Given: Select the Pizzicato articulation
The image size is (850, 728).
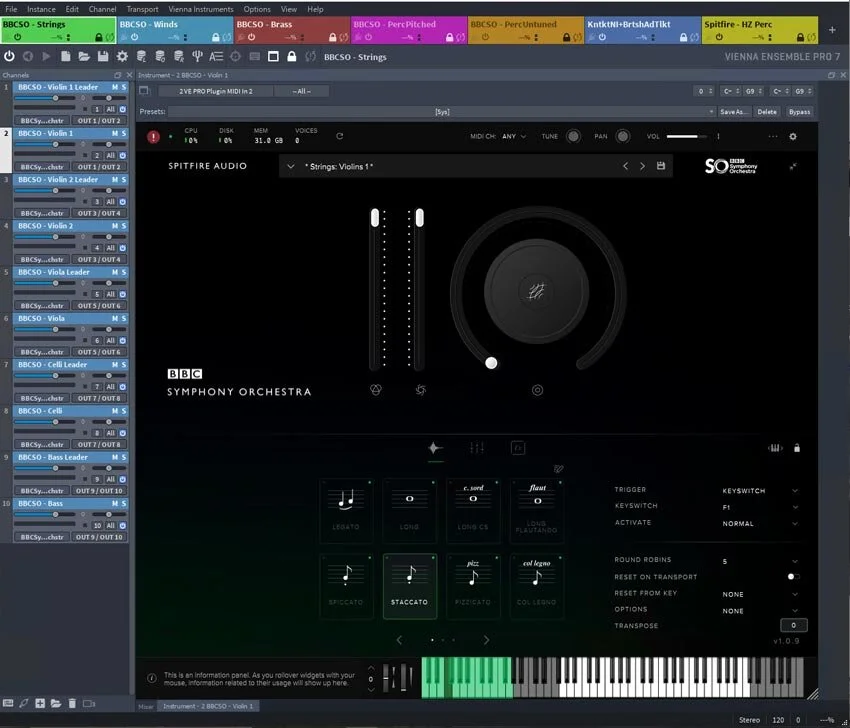Looking at the screenshot, I should click(473, 586).
